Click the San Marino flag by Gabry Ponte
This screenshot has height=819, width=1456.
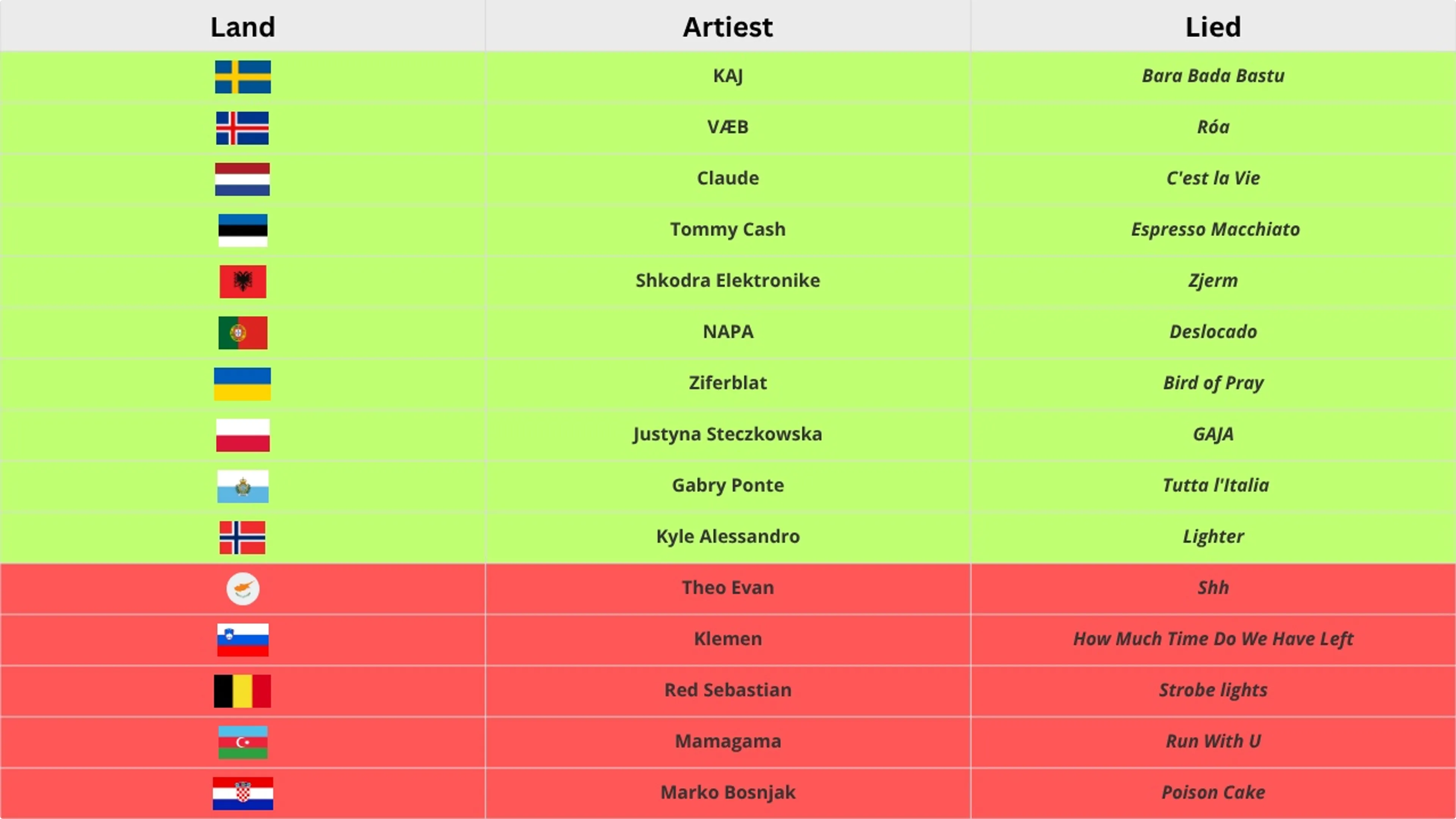point(243,486)
